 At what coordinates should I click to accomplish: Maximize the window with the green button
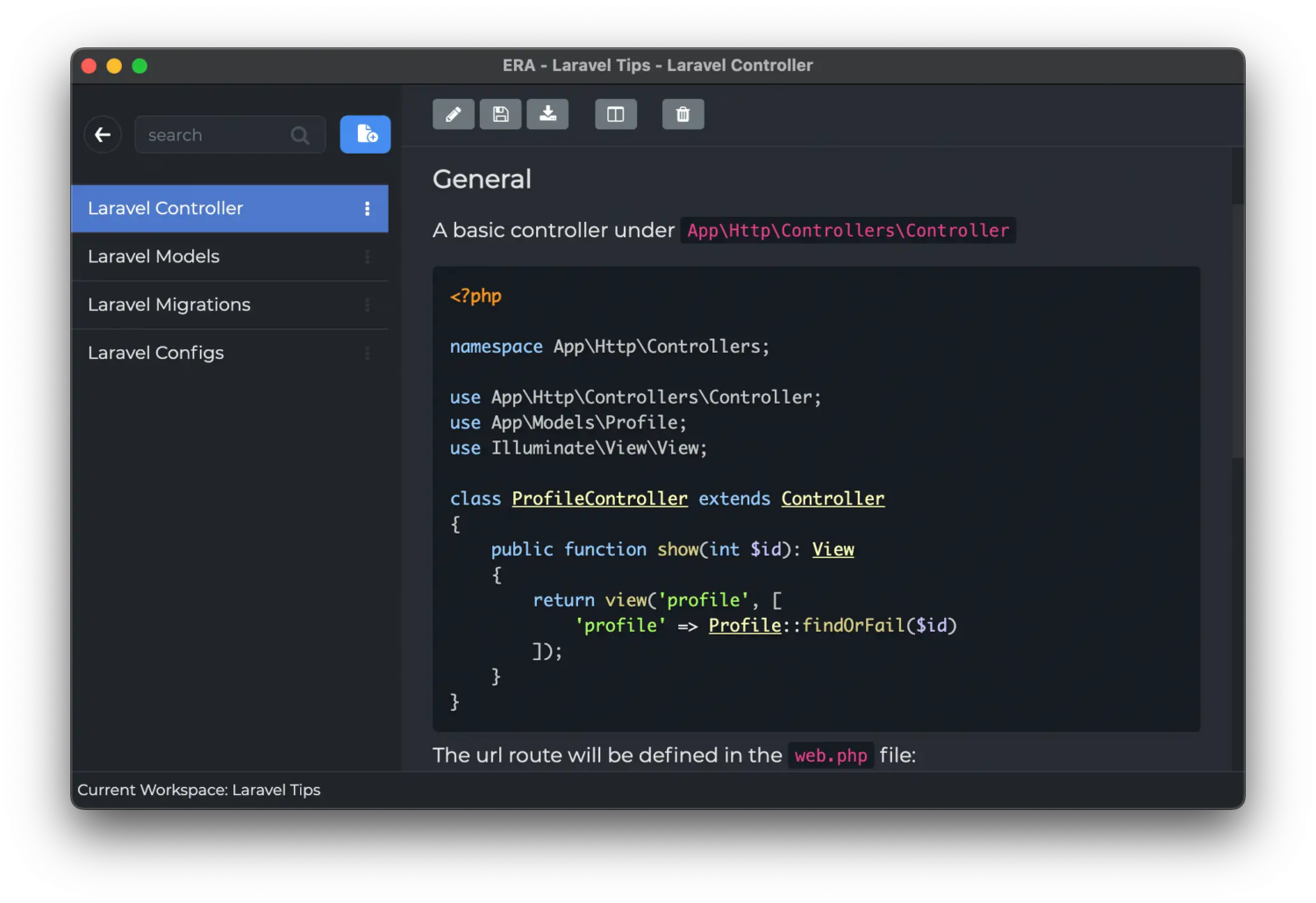click(139, 66)
